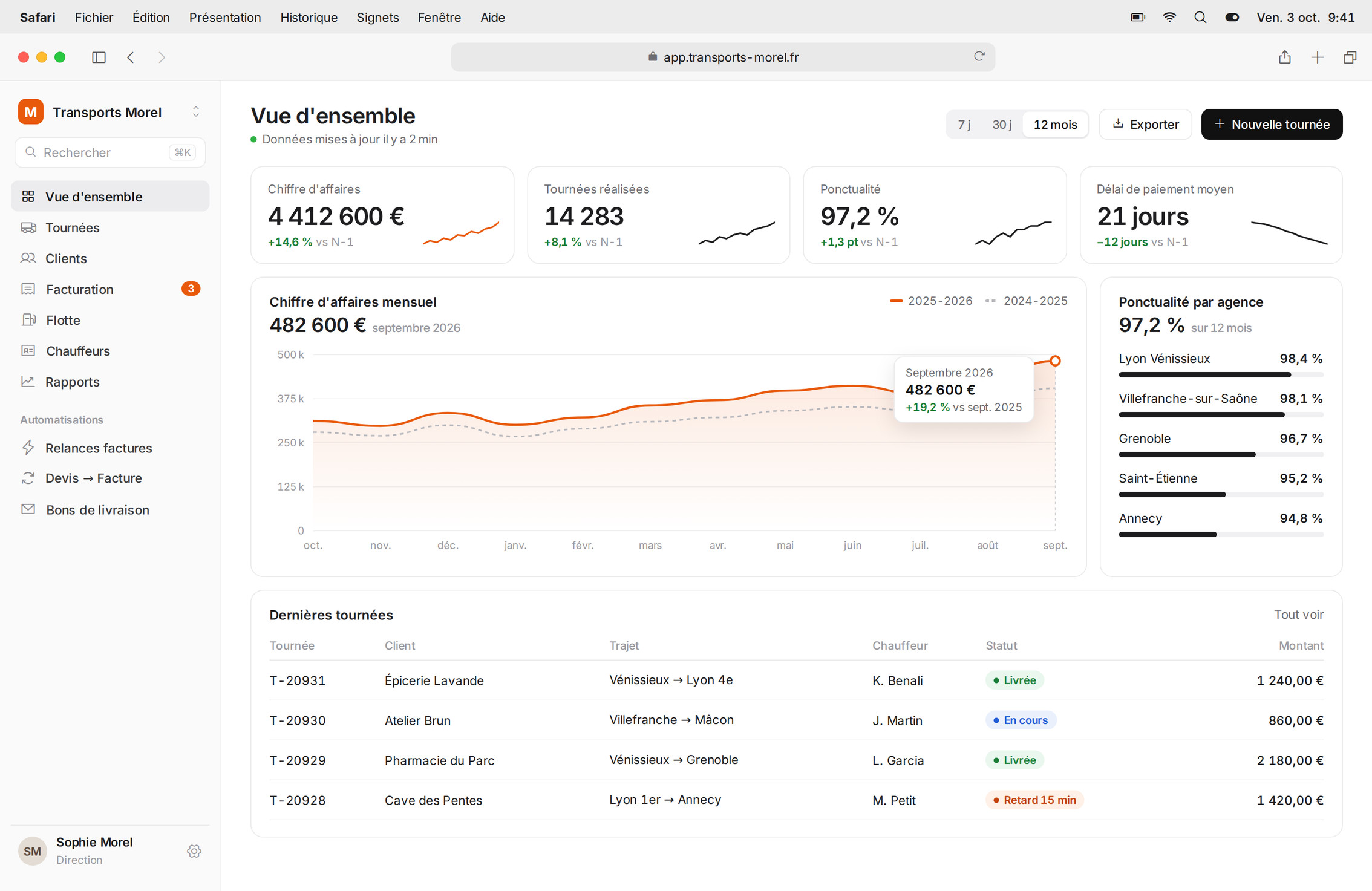
Task: Open the Fichier menu
Action: click(x=94, y=18)
